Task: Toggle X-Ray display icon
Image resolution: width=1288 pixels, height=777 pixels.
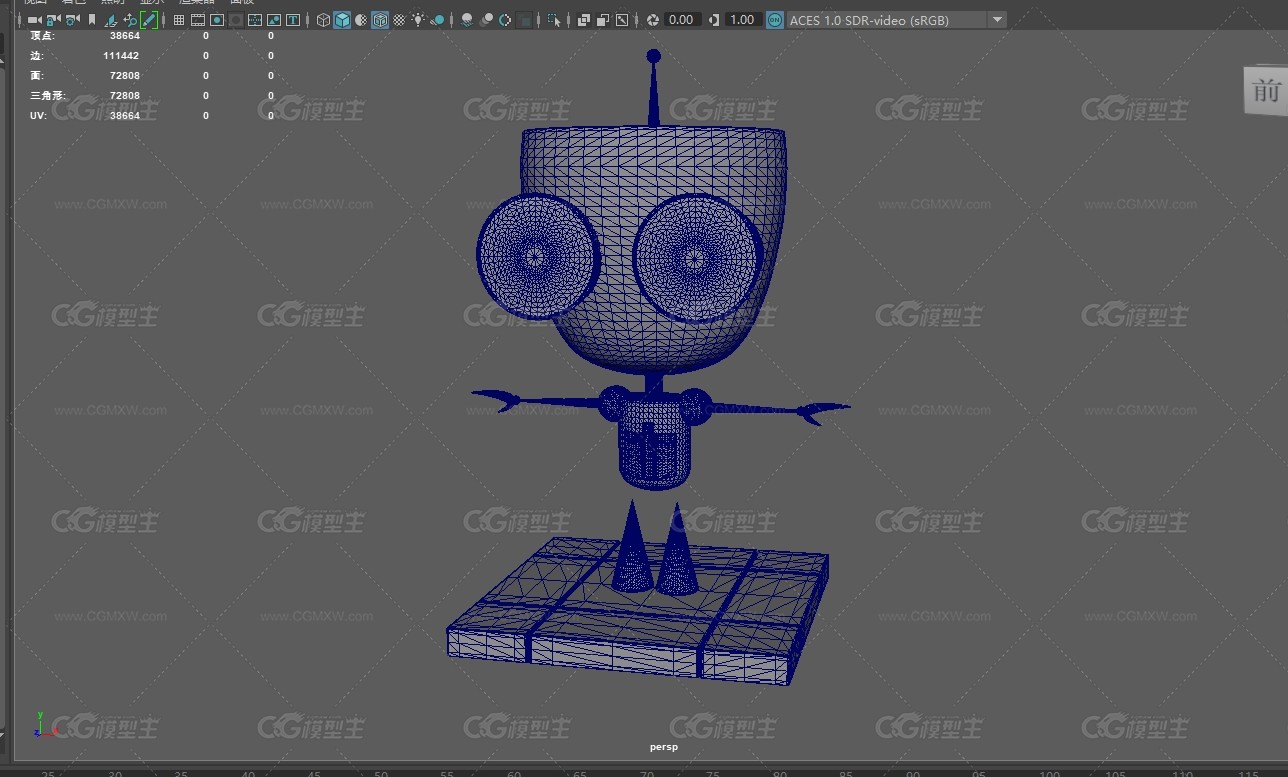Action: [x=584, y=20]
